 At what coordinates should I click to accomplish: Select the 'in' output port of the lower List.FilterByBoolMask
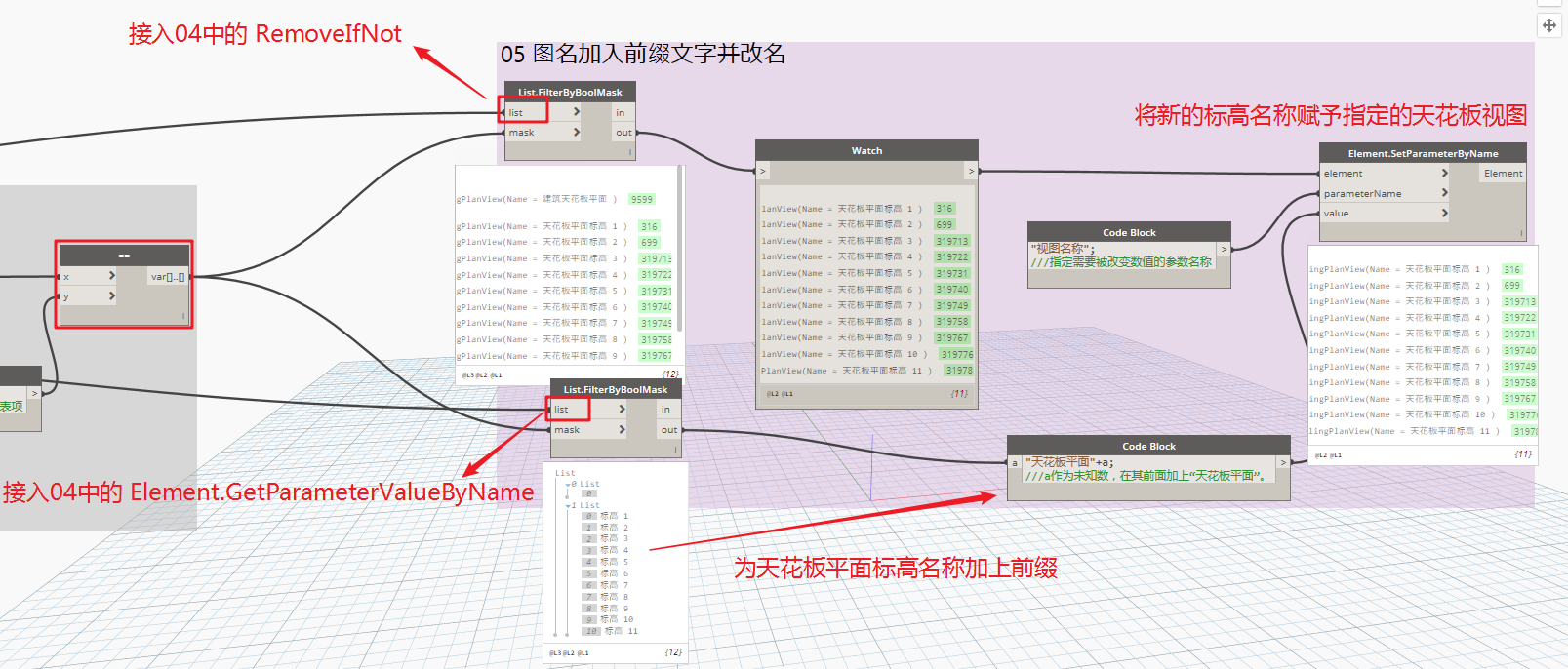[668, 410]
